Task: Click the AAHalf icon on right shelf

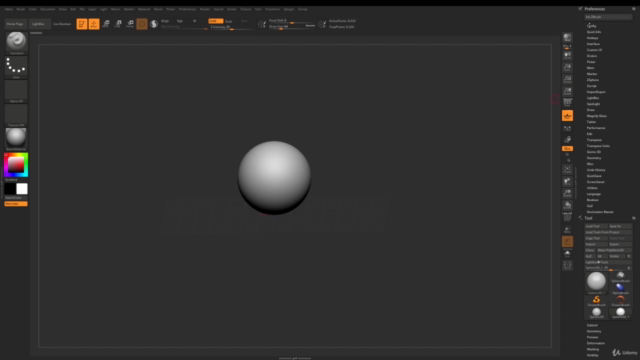Action: (x=567, y=91)
